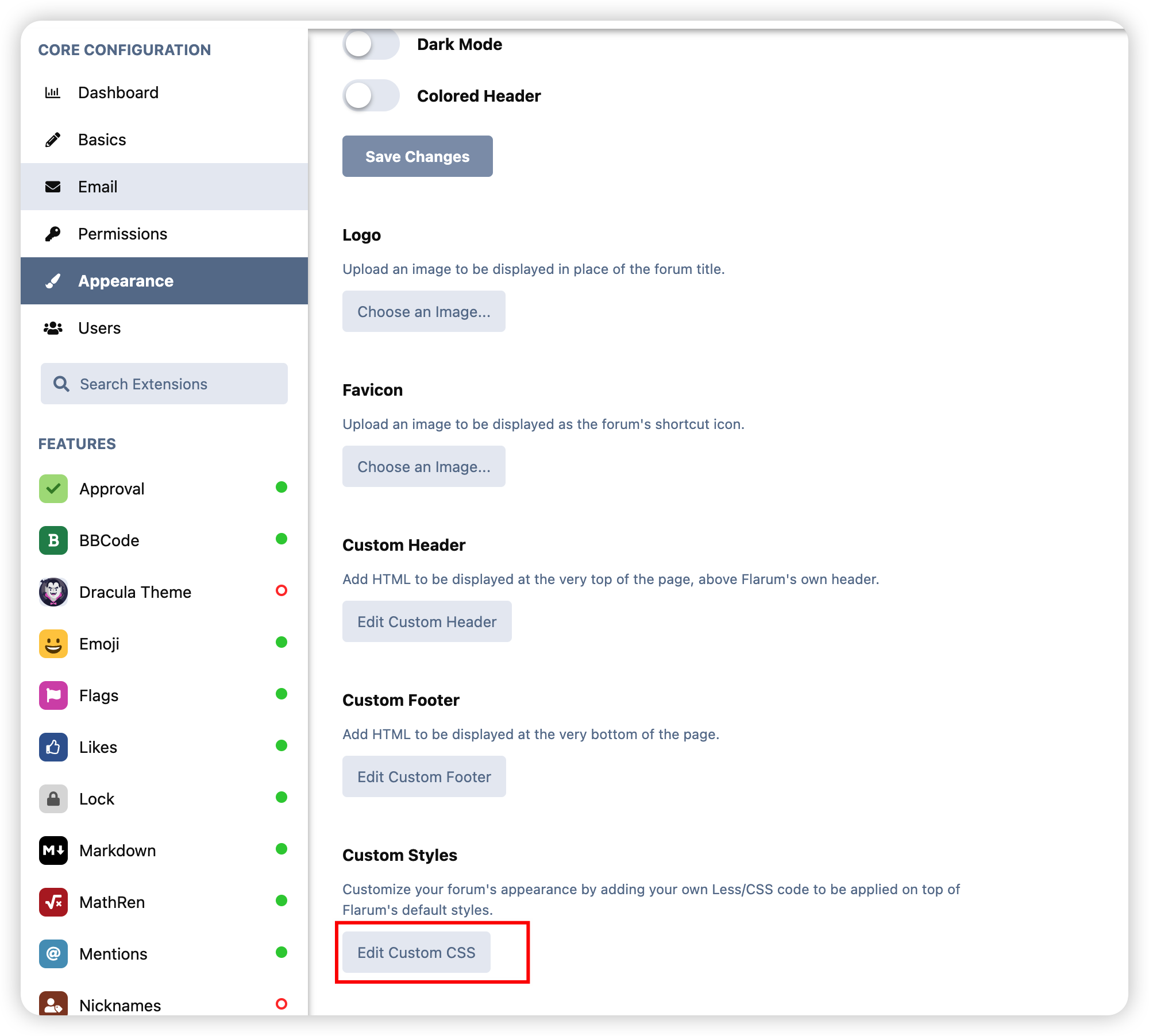This screenshot has width=1149, height=1036.
Task: Go to the Dashboard page
Action: point(118,92)
